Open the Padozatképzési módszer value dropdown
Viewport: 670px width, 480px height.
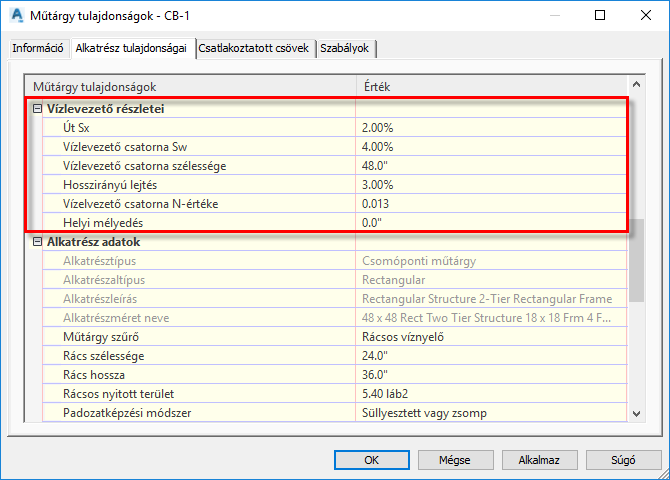click(x=490, y=411)
